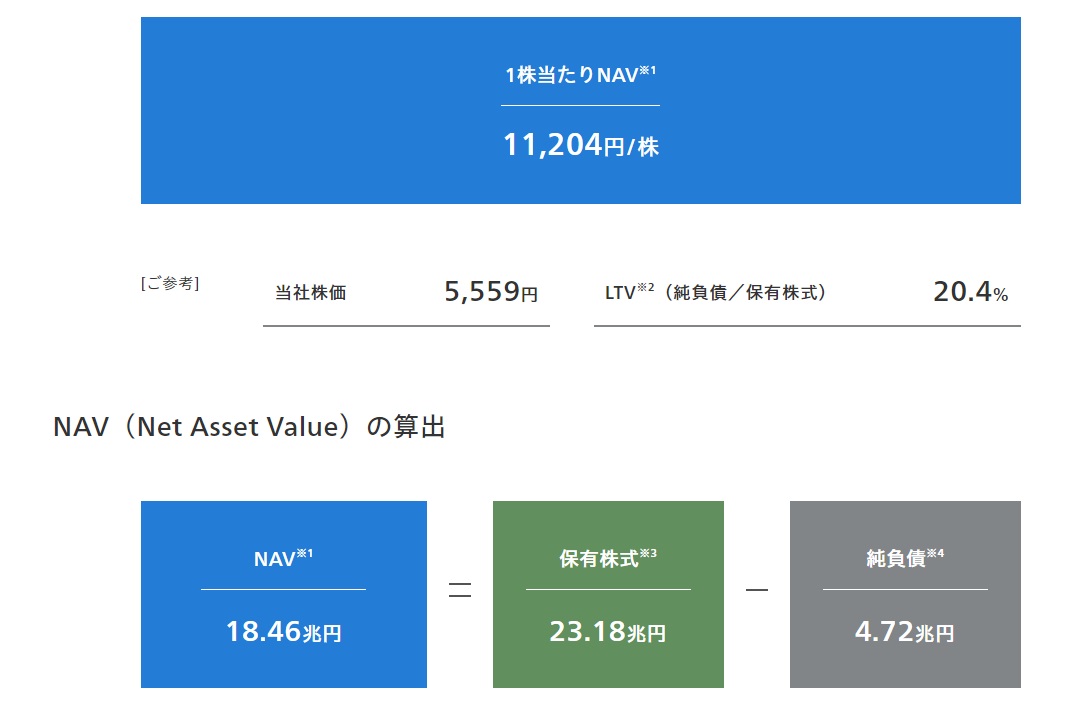Click the equals sign between NAV and 保有株式
The width and height of the screenshot is (1083, 702).
pos(460,591)
